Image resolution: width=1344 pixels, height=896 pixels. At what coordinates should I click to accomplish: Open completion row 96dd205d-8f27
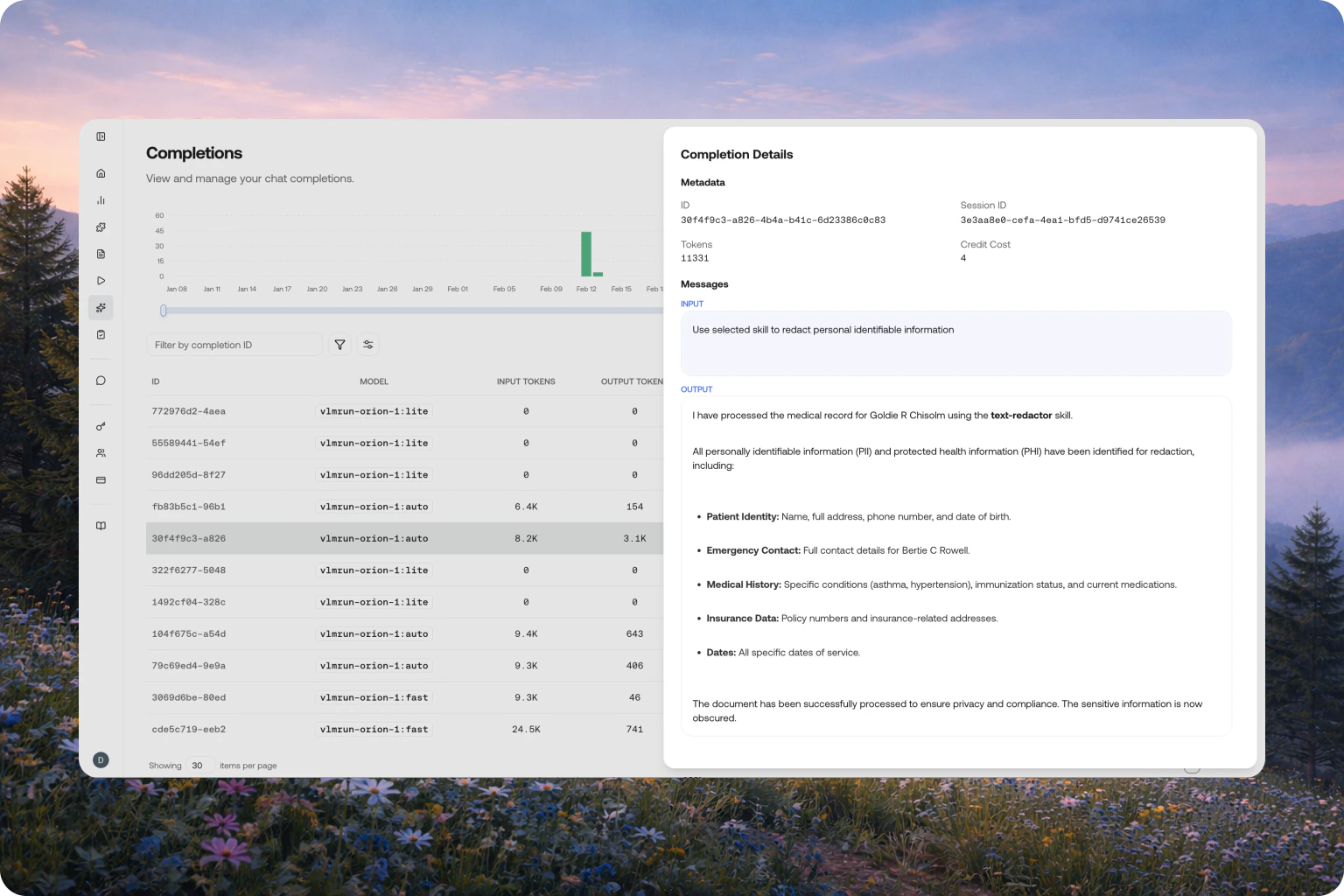(405, 475)
